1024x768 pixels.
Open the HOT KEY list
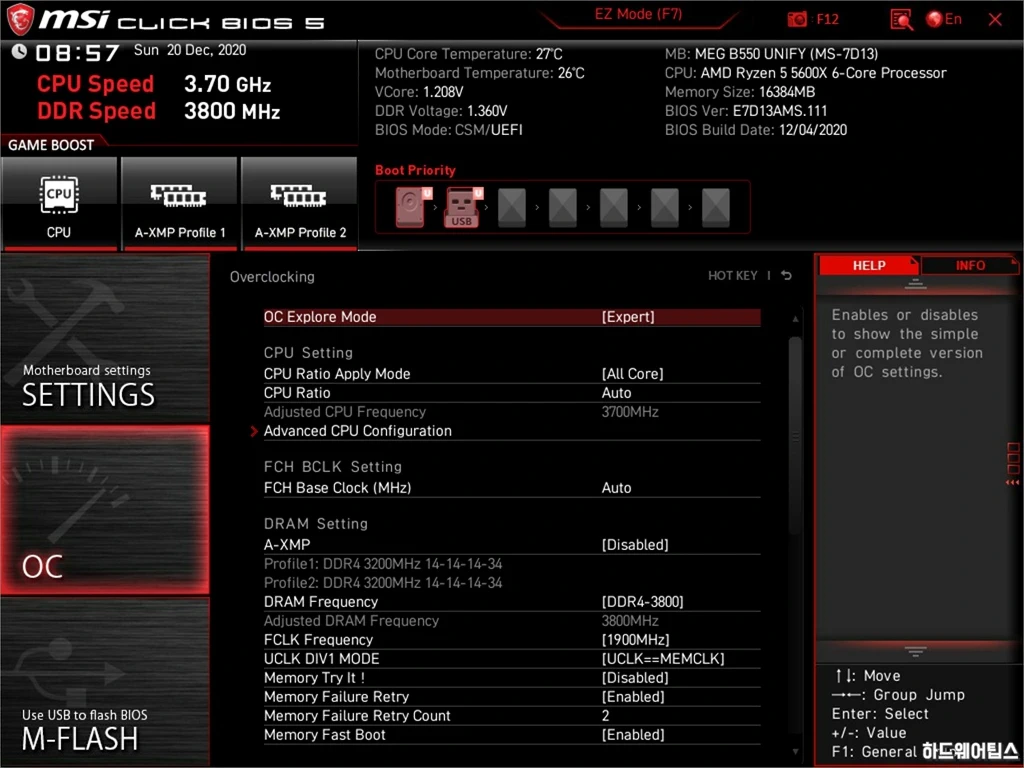(x=733, y=276)
